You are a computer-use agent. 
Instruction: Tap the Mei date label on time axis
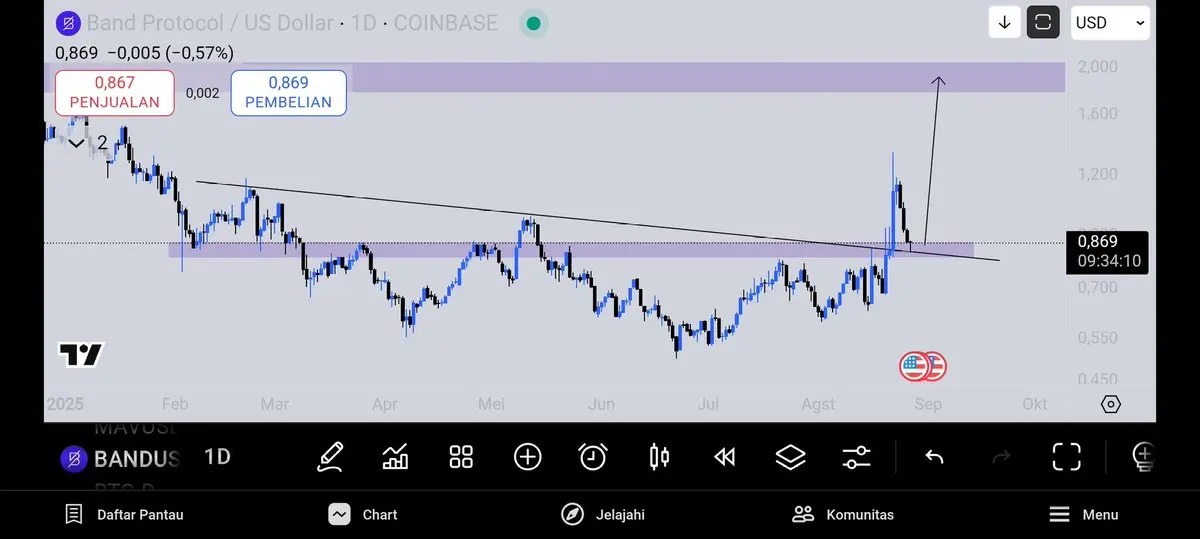pyautogui.click(x=491, y=404)
